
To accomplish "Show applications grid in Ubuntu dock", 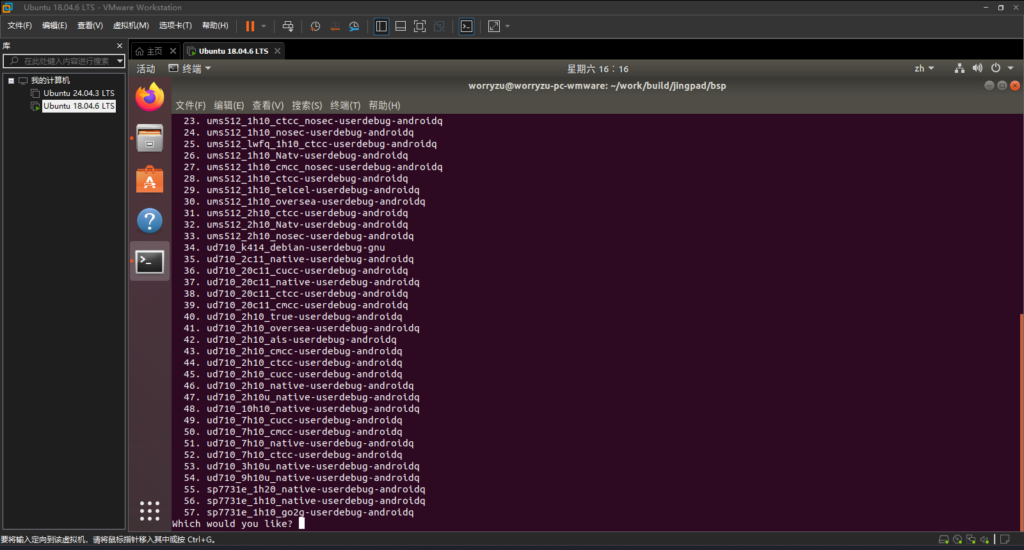I will (150, 510).
